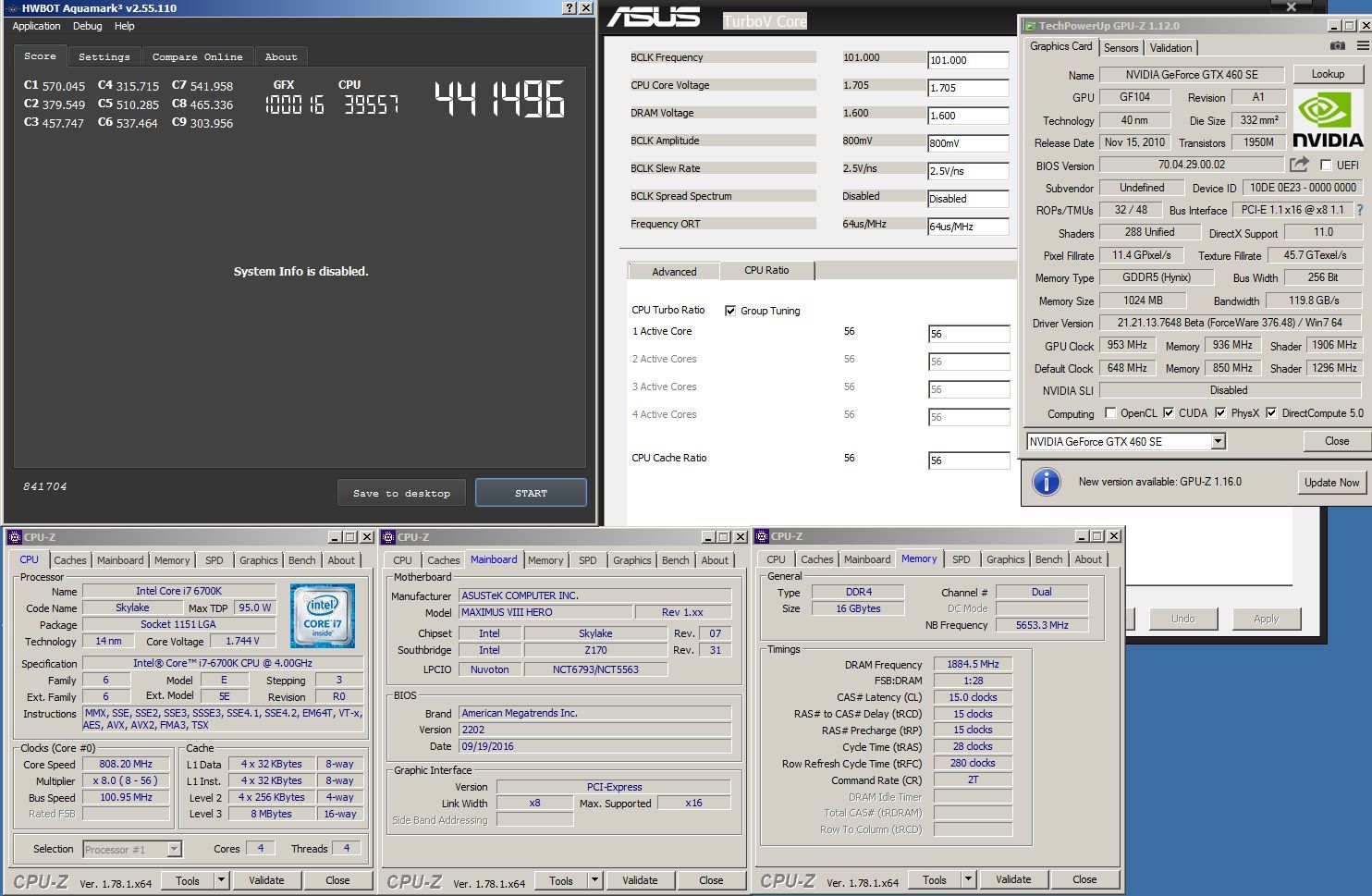Click Update Now button in GPU-Z
Screen dimensions: 1372x896
(x=1331, y=482)
